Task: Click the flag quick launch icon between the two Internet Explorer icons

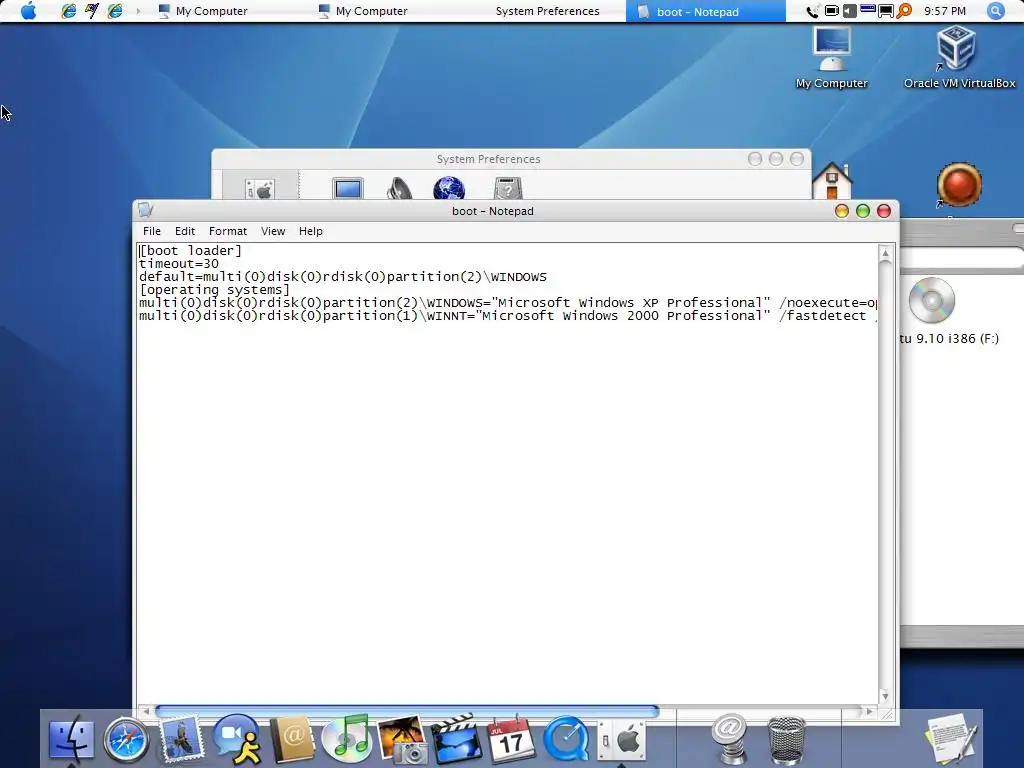Action: click(x=91, y=11)
